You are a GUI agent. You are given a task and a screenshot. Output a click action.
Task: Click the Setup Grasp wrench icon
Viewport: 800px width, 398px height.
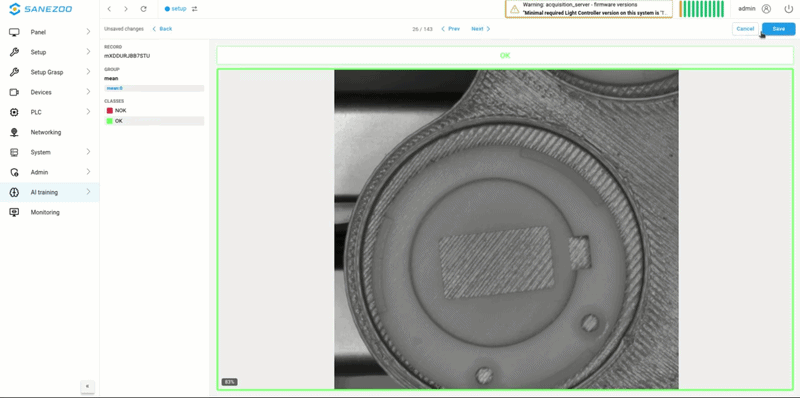14,72
